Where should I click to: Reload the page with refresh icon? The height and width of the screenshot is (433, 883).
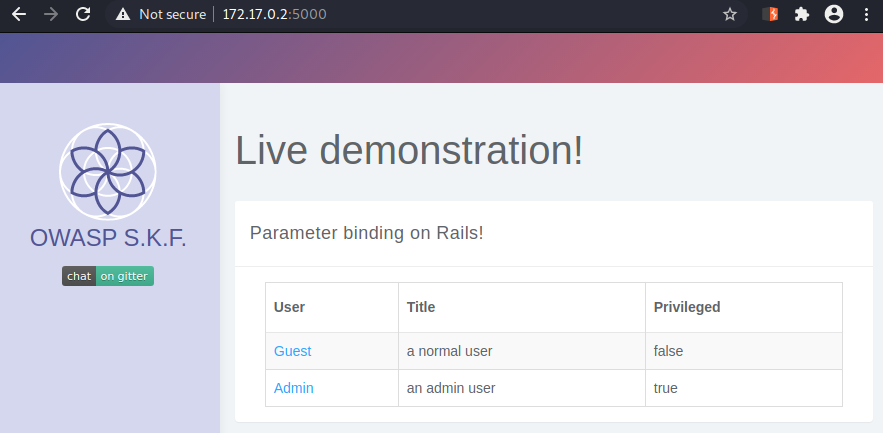(83, 14)
